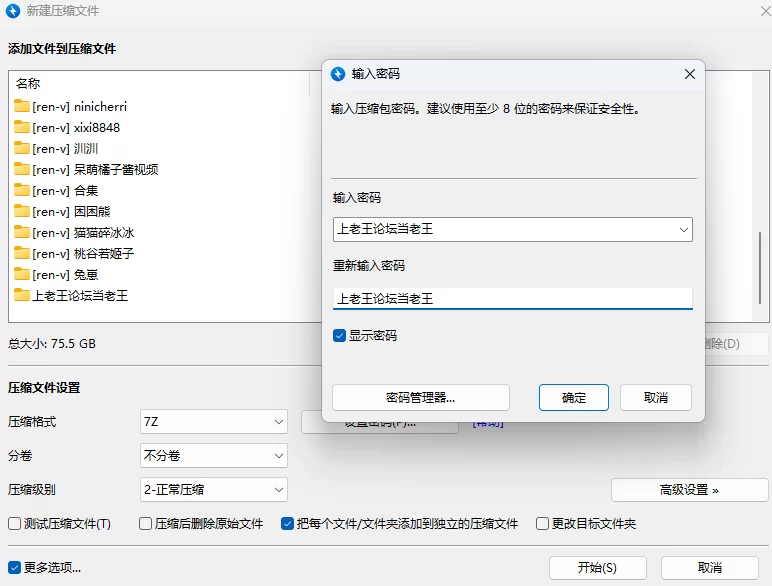The height and width of the screenshot is (586, 772).
Task: Open the 分卷 不分卷 dropdown
Action: click(214, 456)
